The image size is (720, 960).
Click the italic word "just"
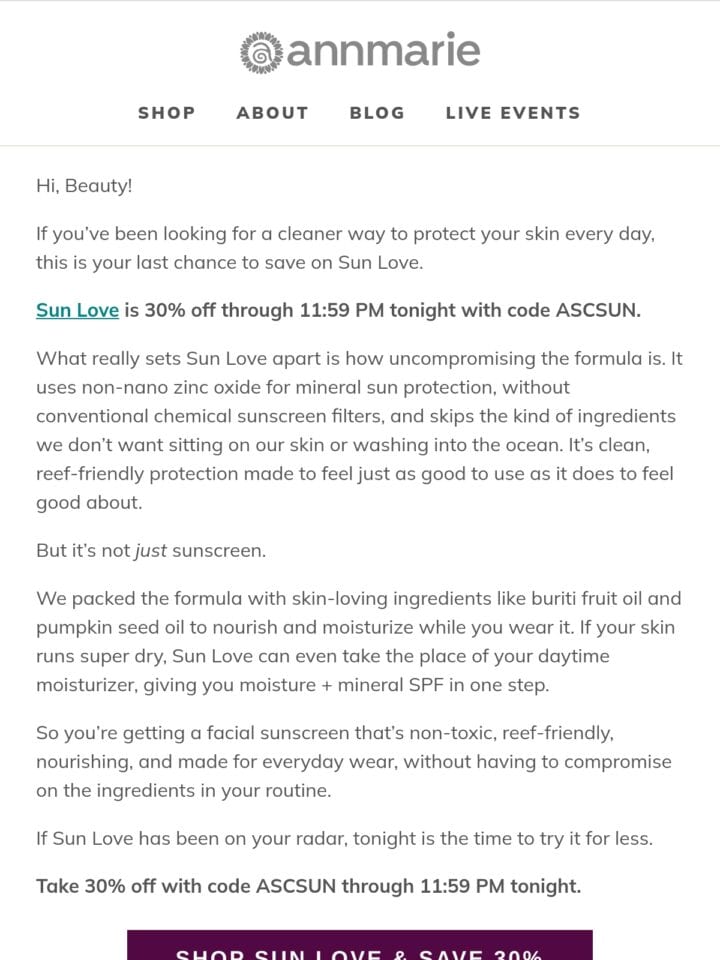coord(151,551)
